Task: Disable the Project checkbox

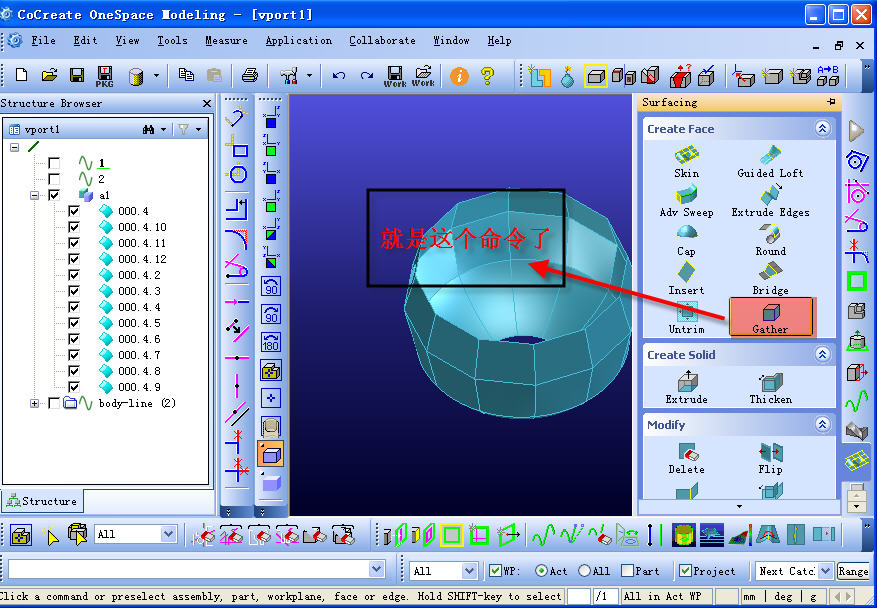Action: [x=685, y=571]
